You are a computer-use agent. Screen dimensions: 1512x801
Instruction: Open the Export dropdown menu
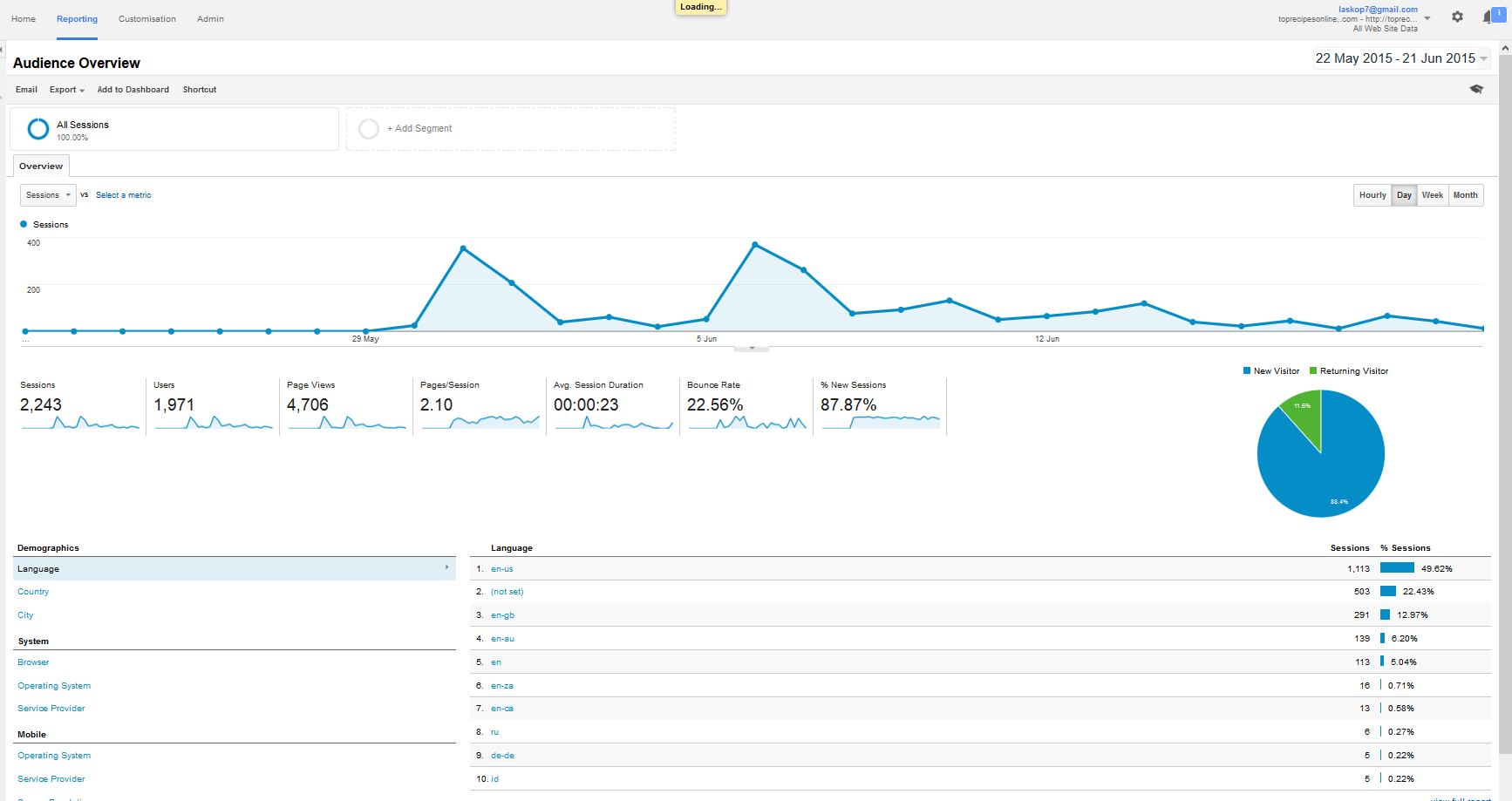tap(66, 90)
